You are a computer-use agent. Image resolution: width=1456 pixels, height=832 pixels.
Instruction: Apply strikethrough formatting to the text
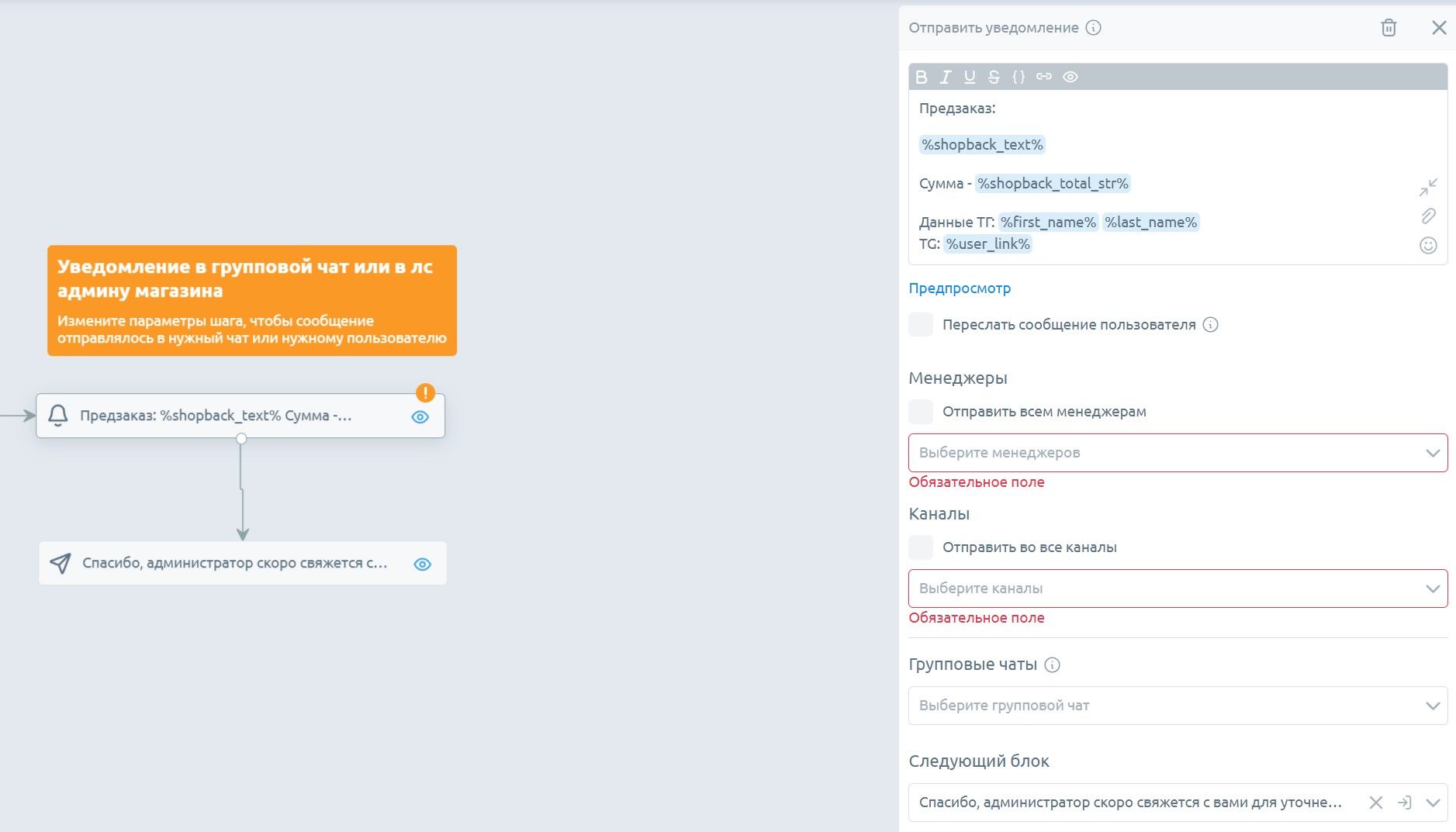tap(994, 77)
